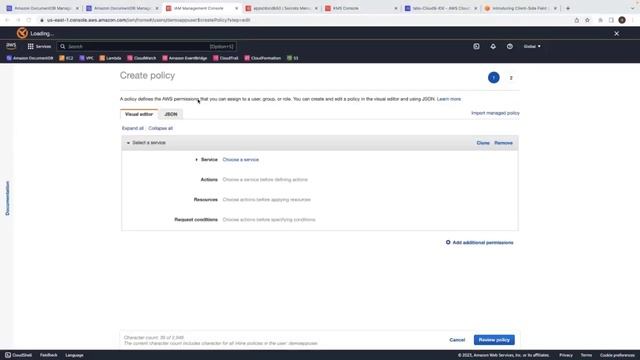
Task: Open the help question-mark menu
Action: click(x=510, y=47)
